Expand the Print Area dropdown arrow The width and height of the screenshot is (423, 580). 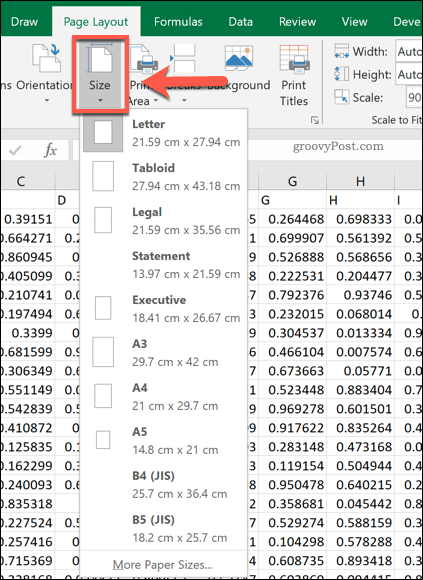coord(156,101)
